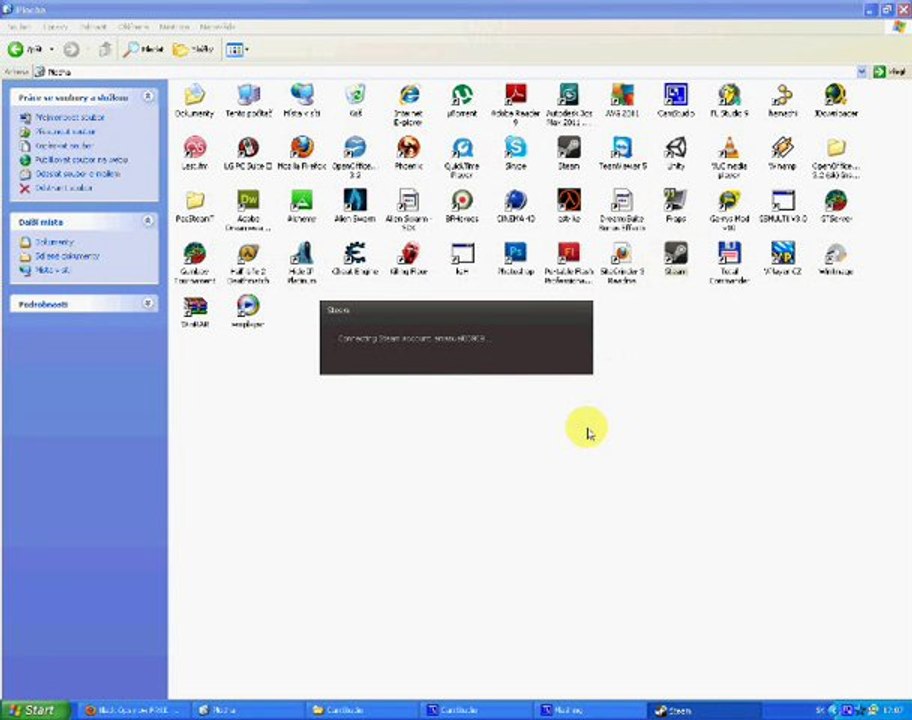Viewport: 912px width, 720px height.
Task: Open the Back button history dropdown arrow
Action: (51, 50)
